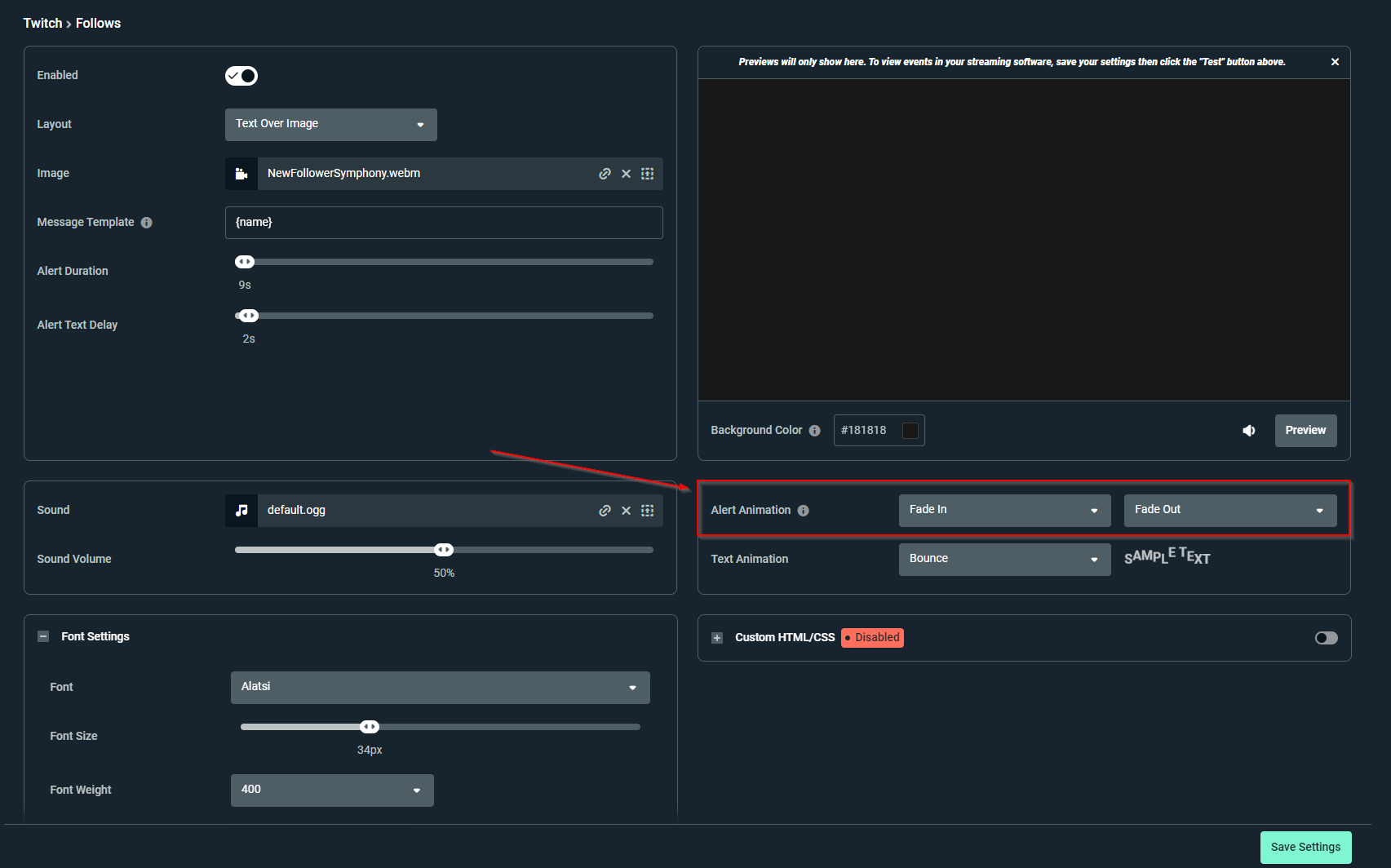Click the video camera icon on the image field

point(241,173)
